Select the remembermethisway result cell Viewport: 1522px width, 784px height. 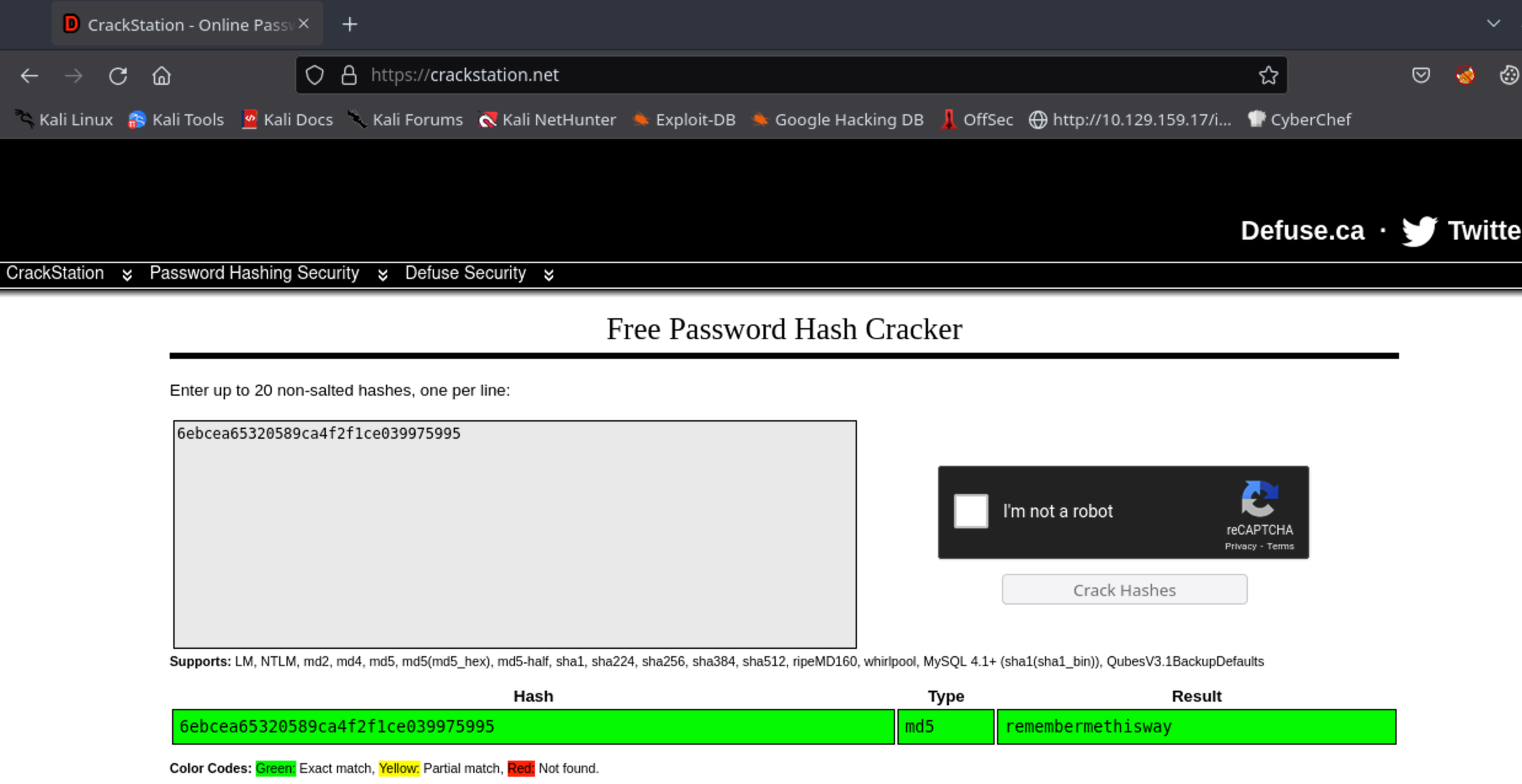(1197, 727)
